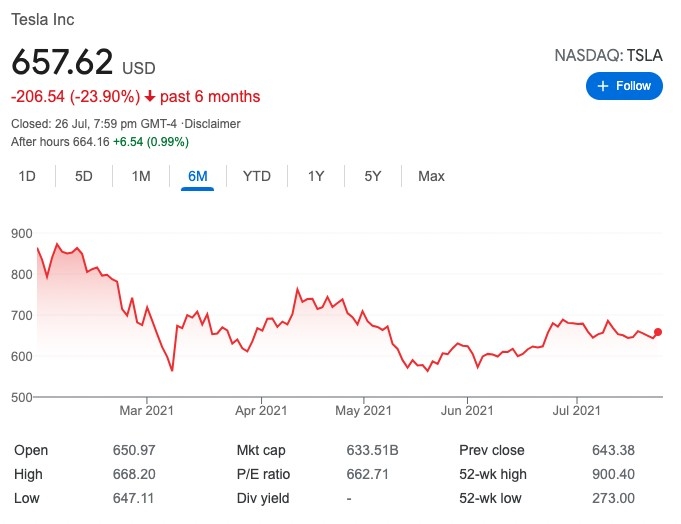Click the P/E ratio value 662.71
This screenshot has width=681, height=524.
(x=367, y=474)
